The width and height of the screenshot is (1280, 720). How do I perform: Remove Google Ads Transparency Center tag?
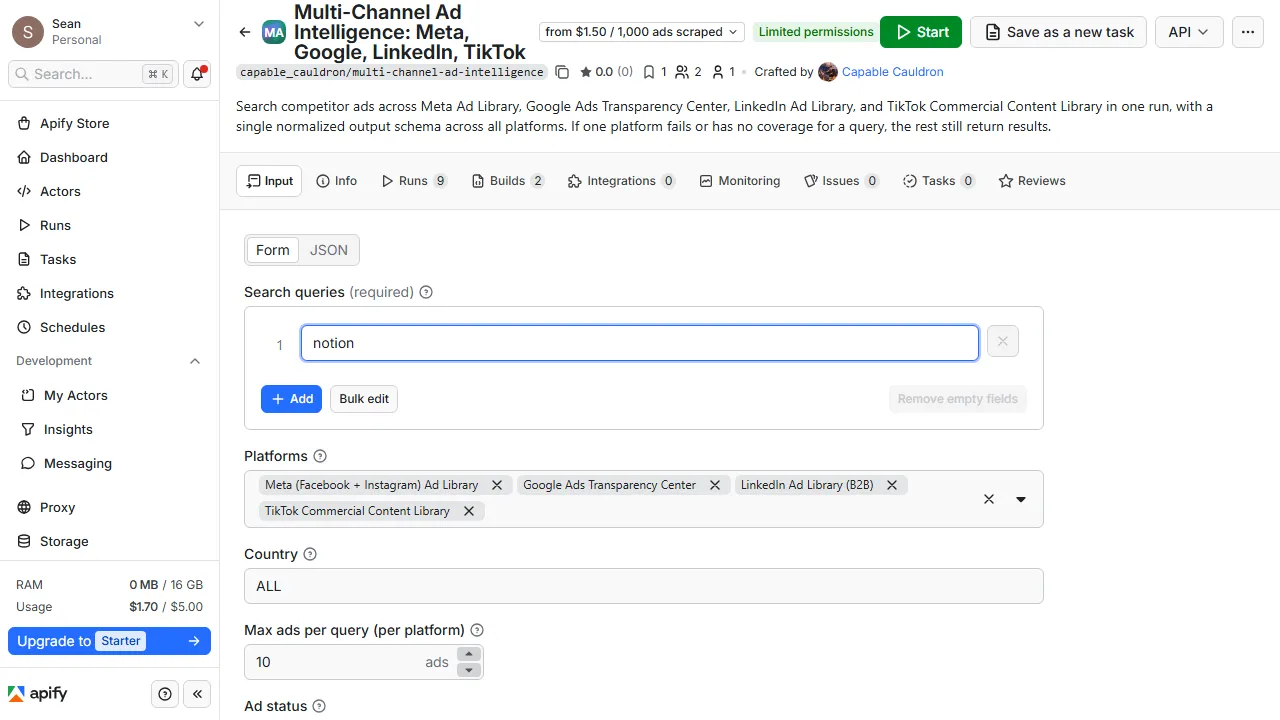[x=714, y=485]
